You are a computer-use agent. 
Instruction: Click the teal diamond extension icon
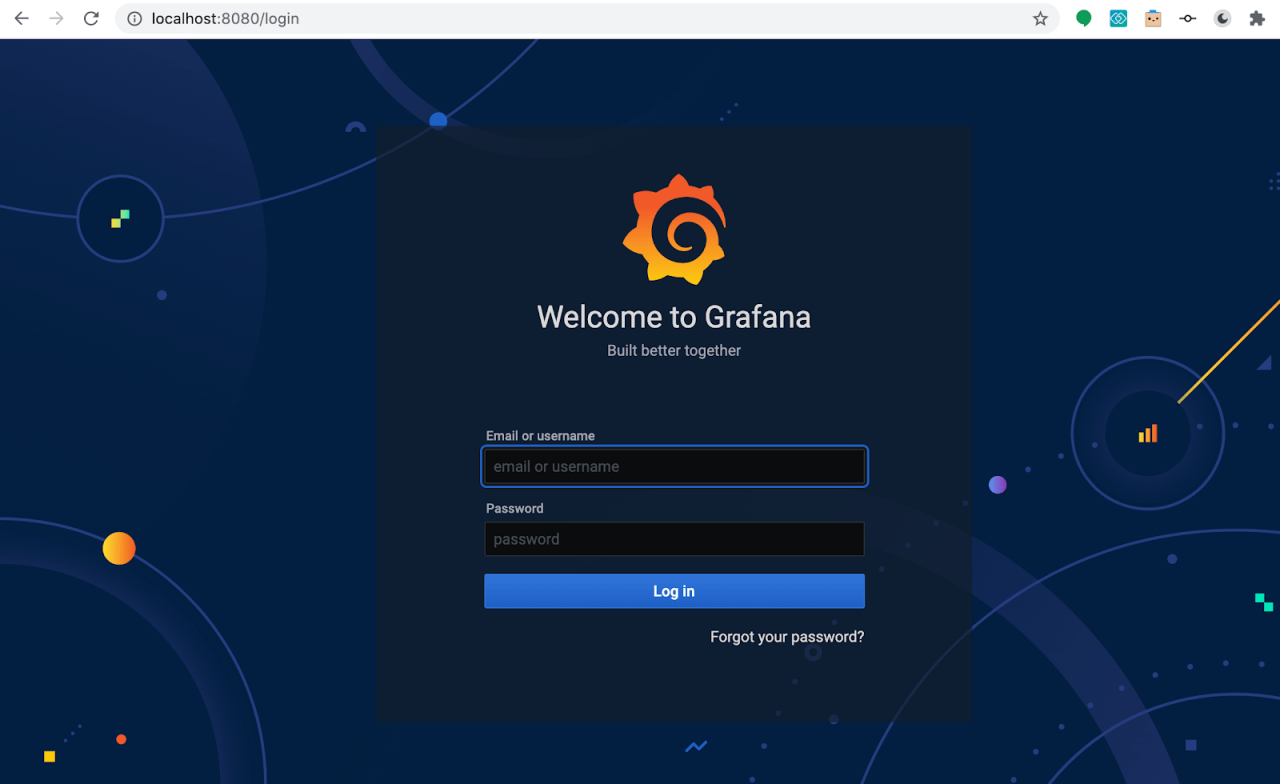(x=1118, y=19)
